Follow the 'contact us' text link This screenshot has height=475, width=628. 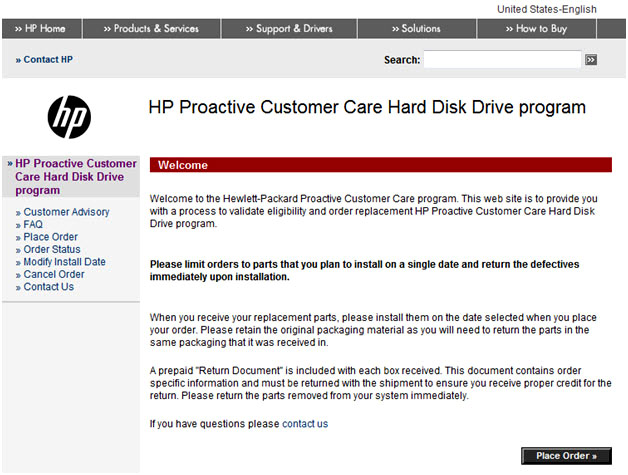305,424
